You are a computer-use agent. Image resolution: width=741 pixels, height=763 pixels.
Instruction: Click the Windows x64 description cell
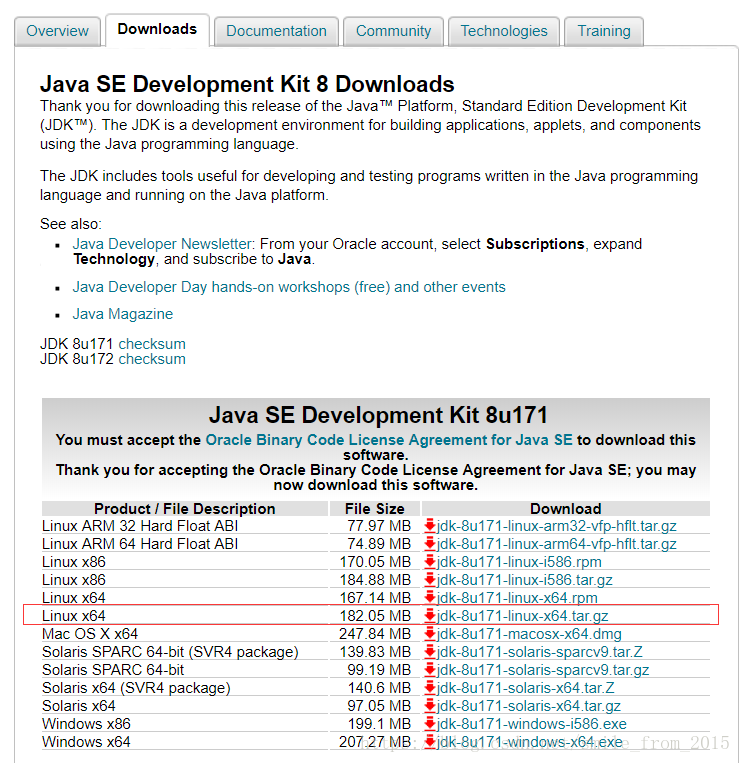[185, 742]
